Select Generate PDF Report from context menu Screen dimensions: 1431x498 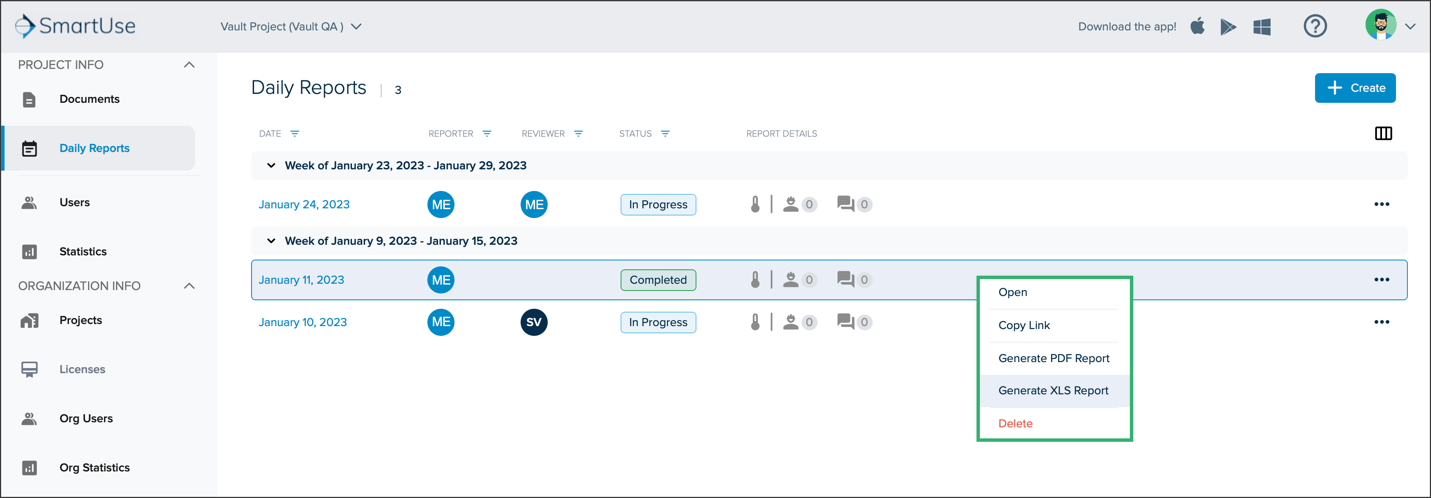point(1054,358)
